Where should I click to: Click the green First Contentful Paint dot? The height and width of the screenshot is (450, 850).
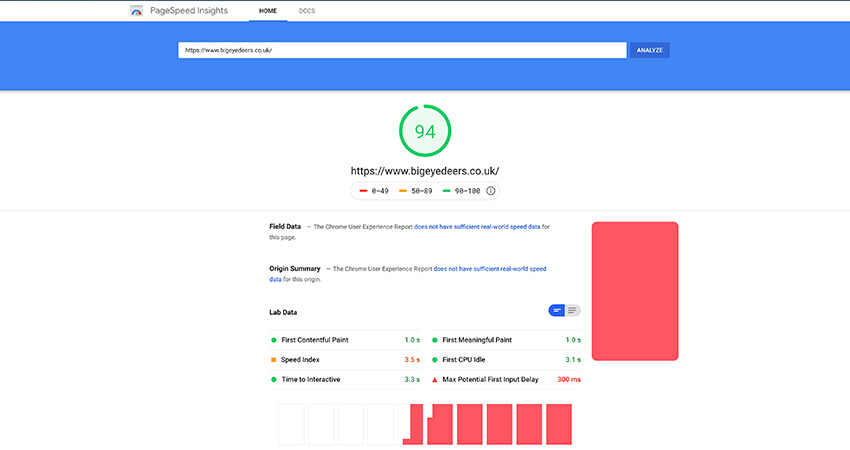(274, 340)
